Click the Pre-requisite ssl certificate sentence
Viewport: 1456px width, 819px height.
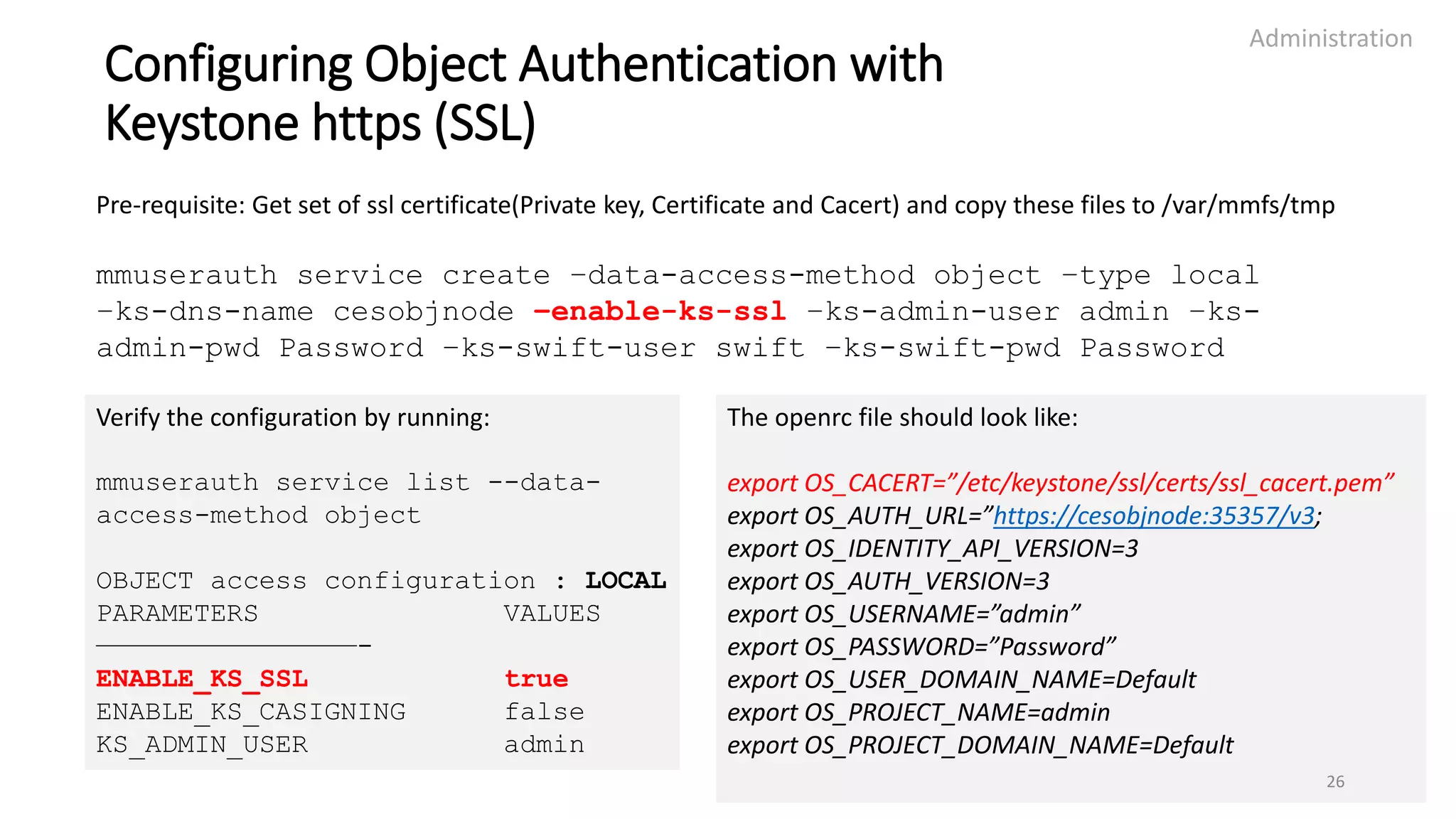tap(715, 205)
